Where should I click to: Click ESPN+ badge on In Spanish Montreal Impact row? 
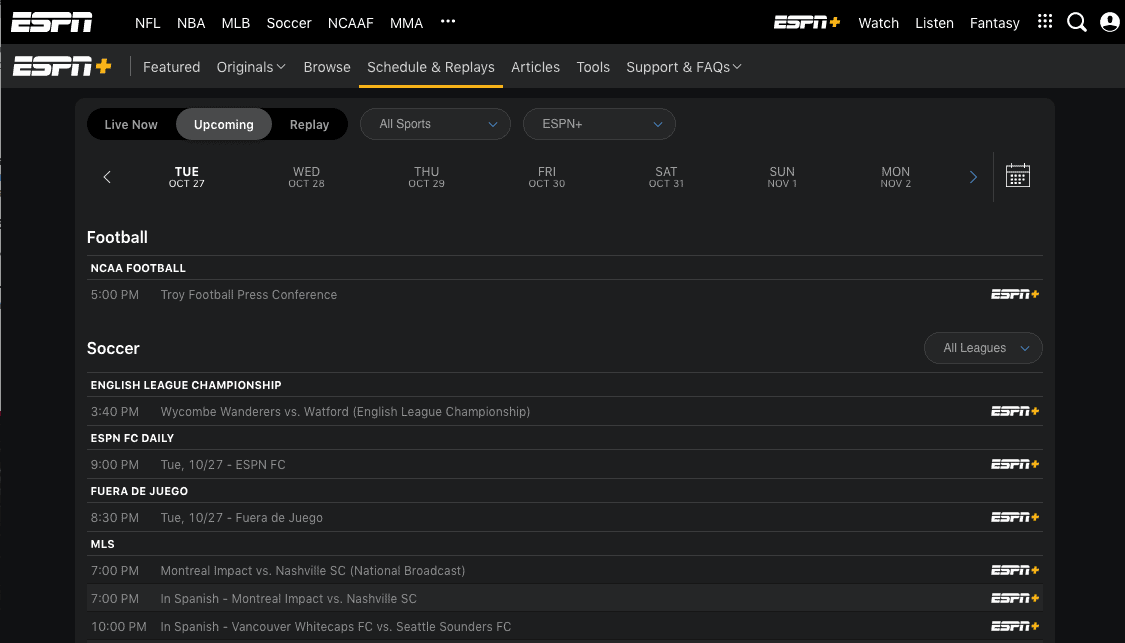pyautogui.click(x=1015, y=599)
